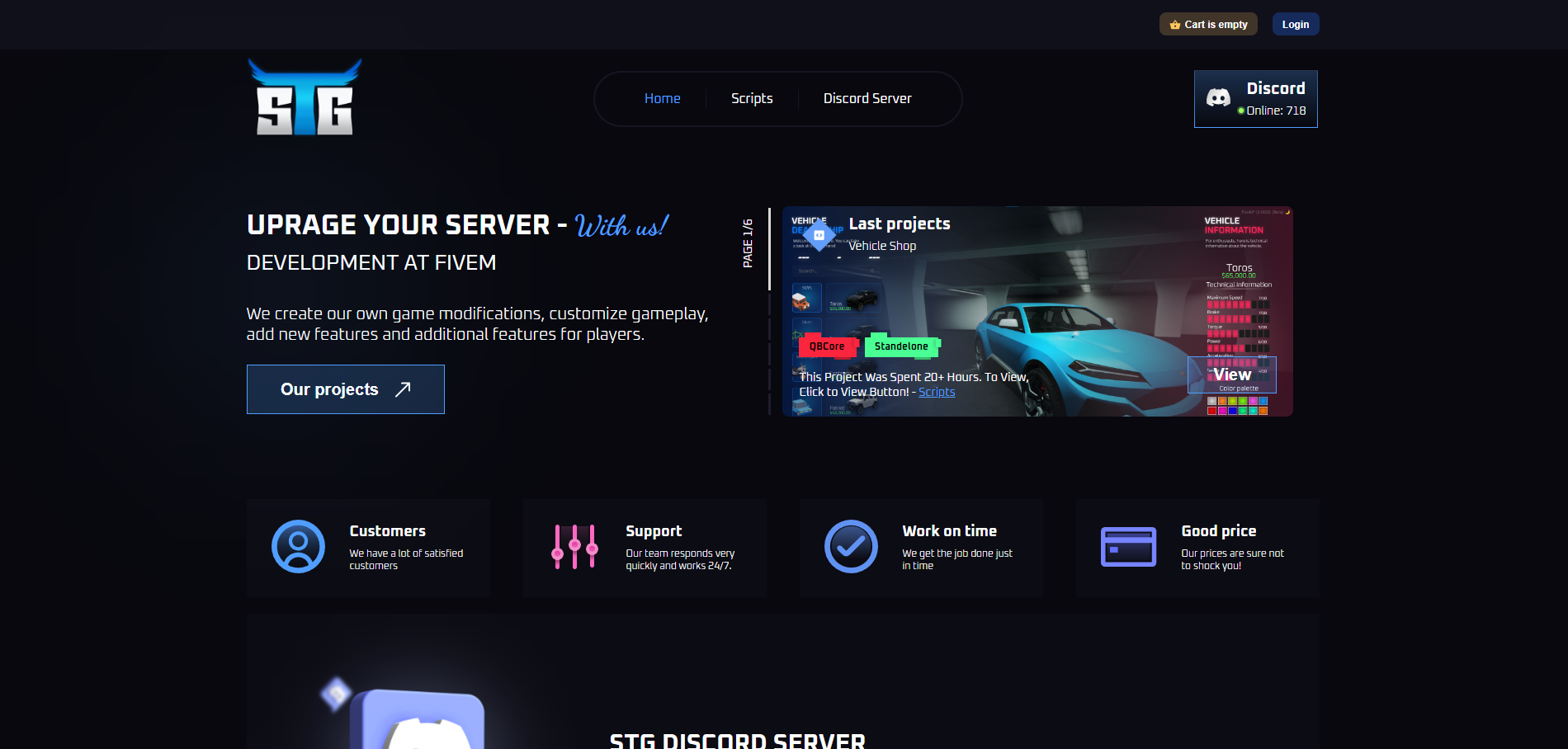Click the diamond icon beside Last projects
1568x749 pixels.
tap(819, 235)
